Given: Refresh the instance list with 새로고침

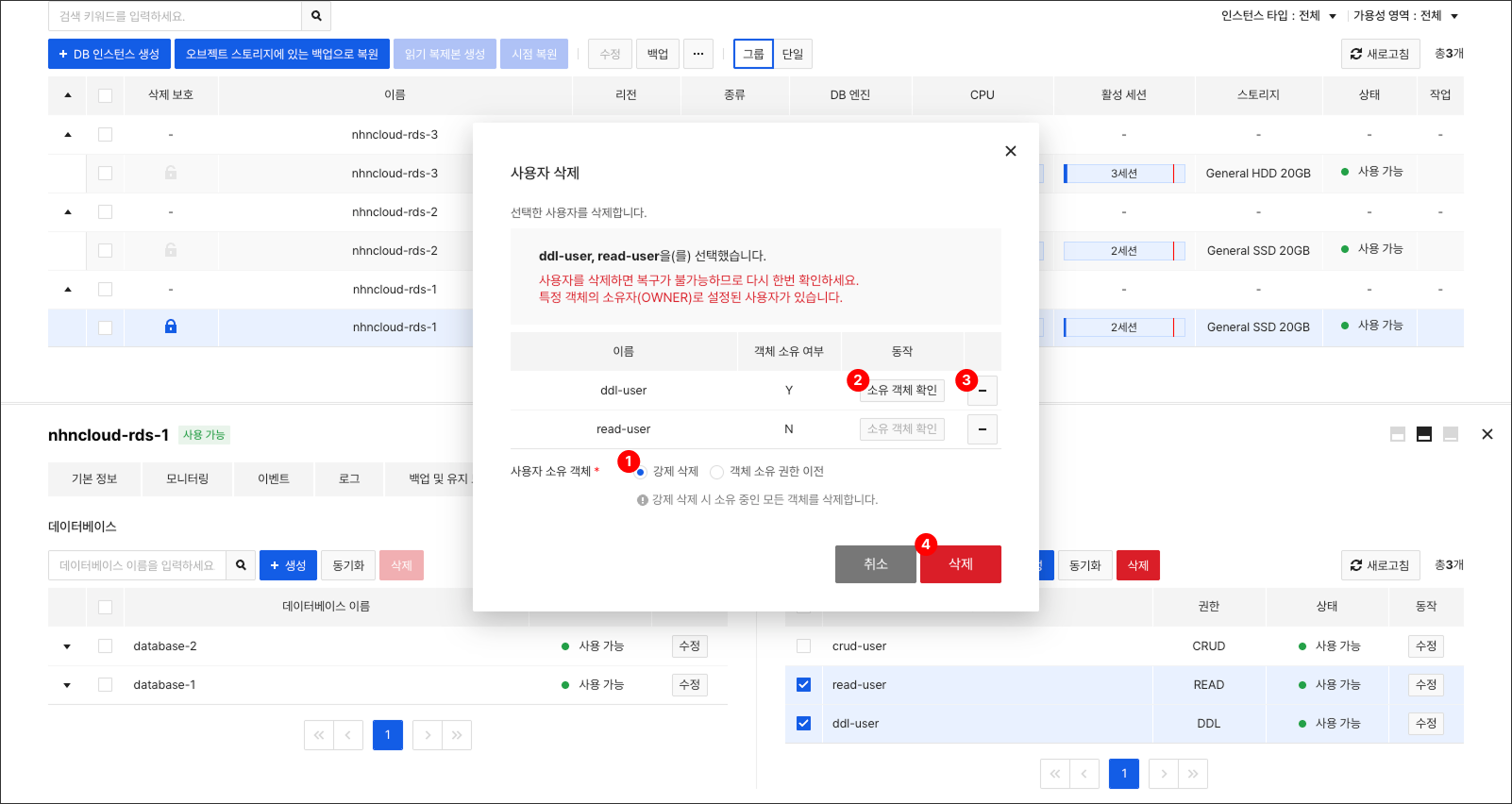Looking at the screenshot, I should click(x=1381, y=54).
